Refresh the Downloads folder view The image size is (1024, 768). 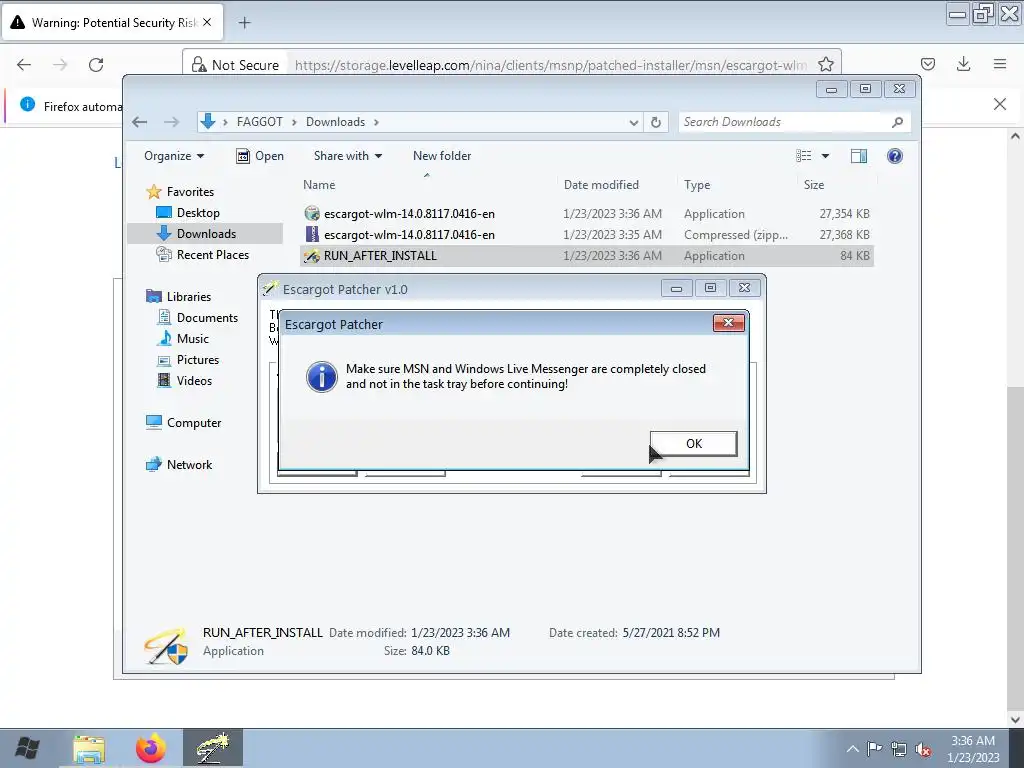(x=656, y=122)
